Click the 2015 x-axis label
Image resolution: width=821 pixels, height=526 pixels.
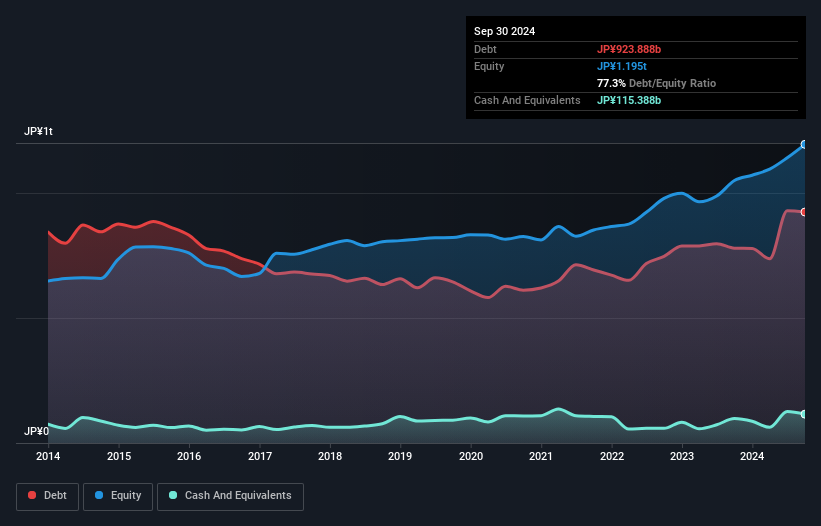coord(119,456)
